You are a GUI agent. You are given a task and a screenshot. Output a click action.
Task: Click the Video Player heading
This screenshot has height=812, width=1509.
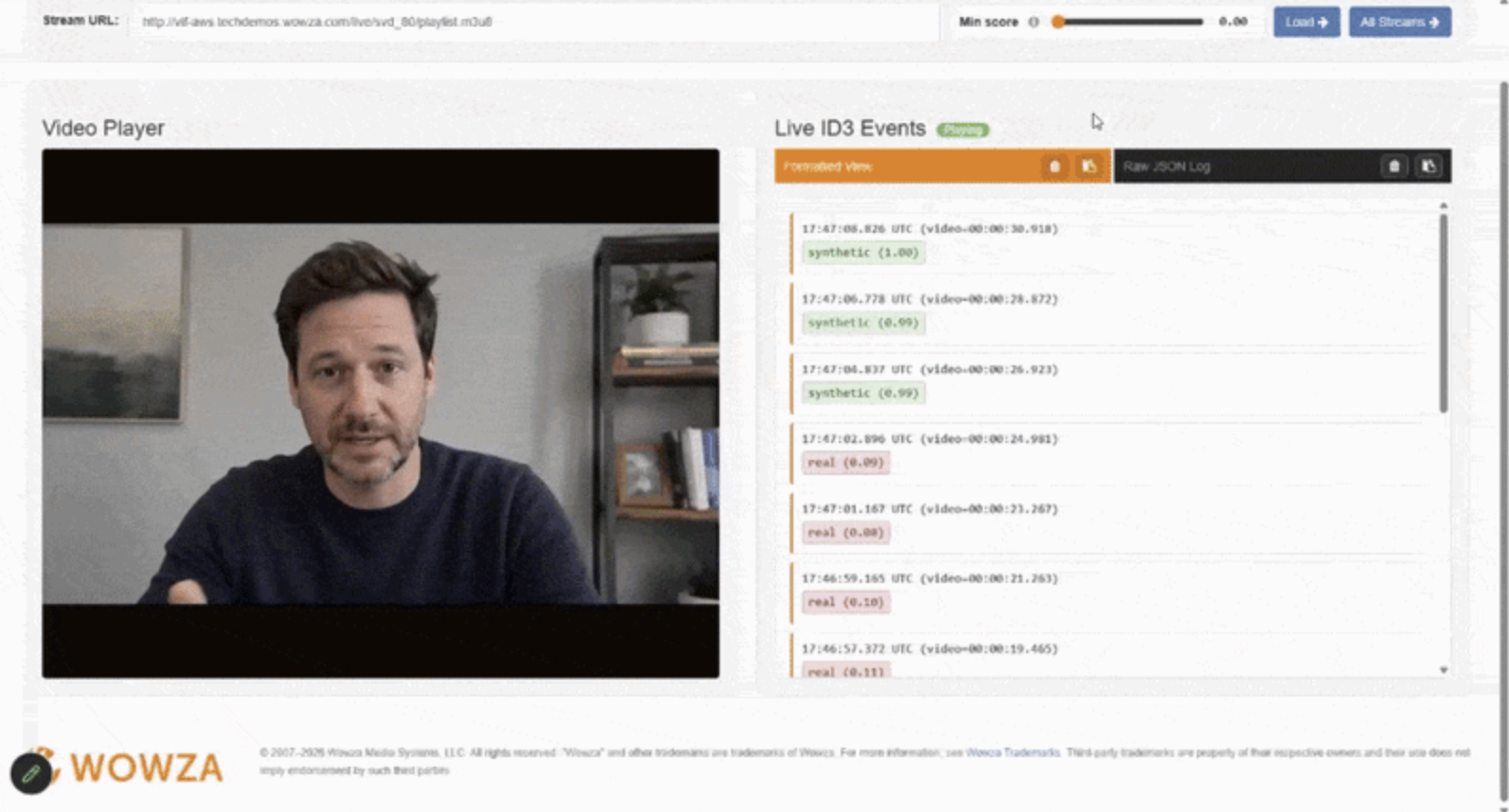pyautogui.click(x=103, y=129)
